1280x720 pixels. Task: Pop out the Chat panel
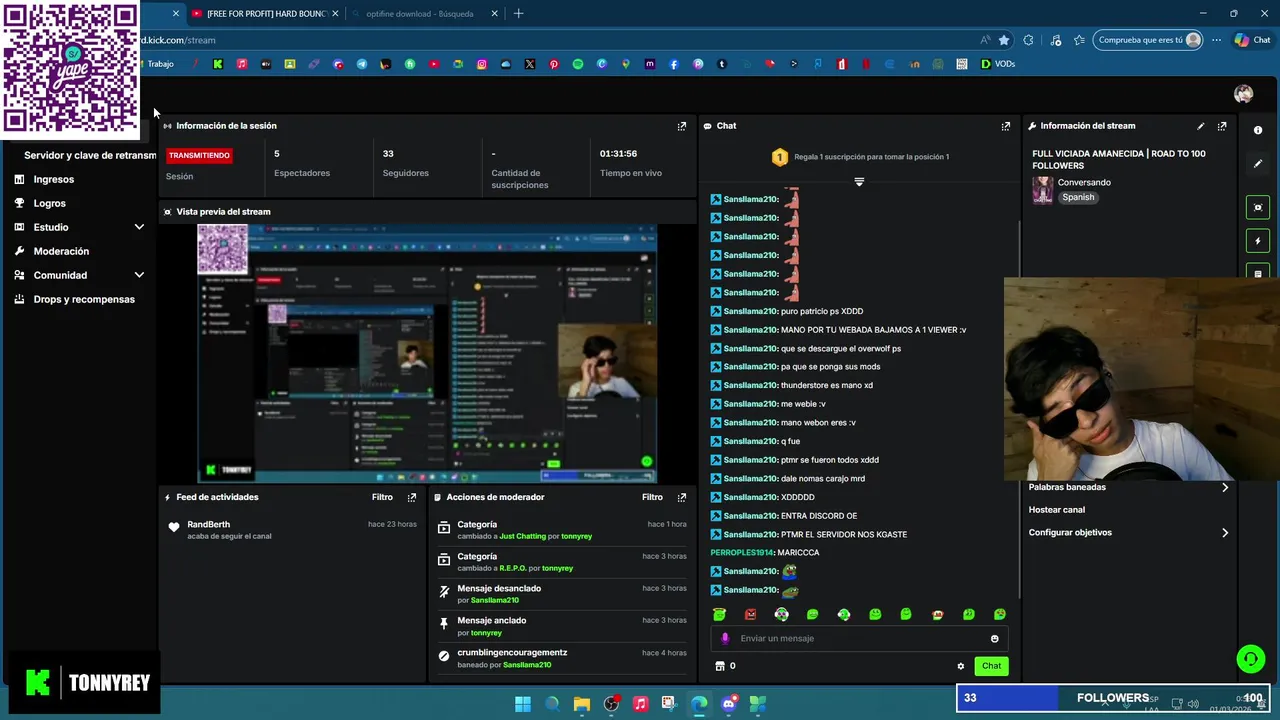[1006, 126]
